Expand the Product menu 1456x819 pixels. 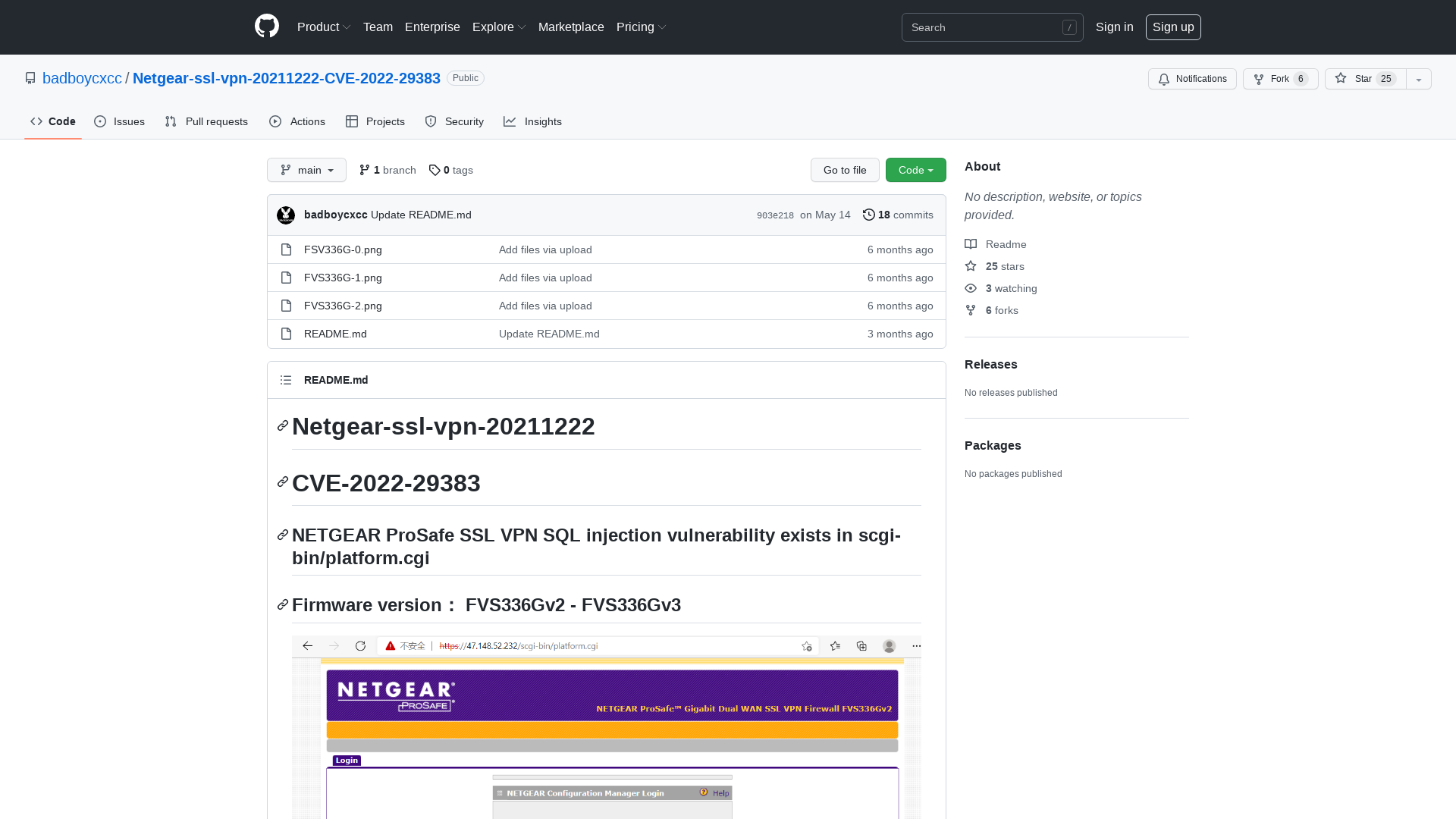(324, 27)
